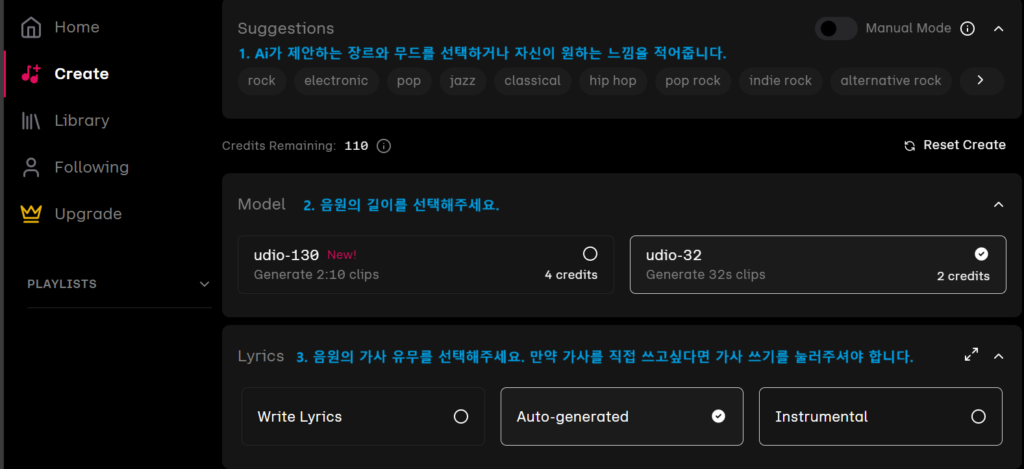This screenshot has width=1024, height=469.
Task: Click the Reset Create button
Action: (955, 146)
